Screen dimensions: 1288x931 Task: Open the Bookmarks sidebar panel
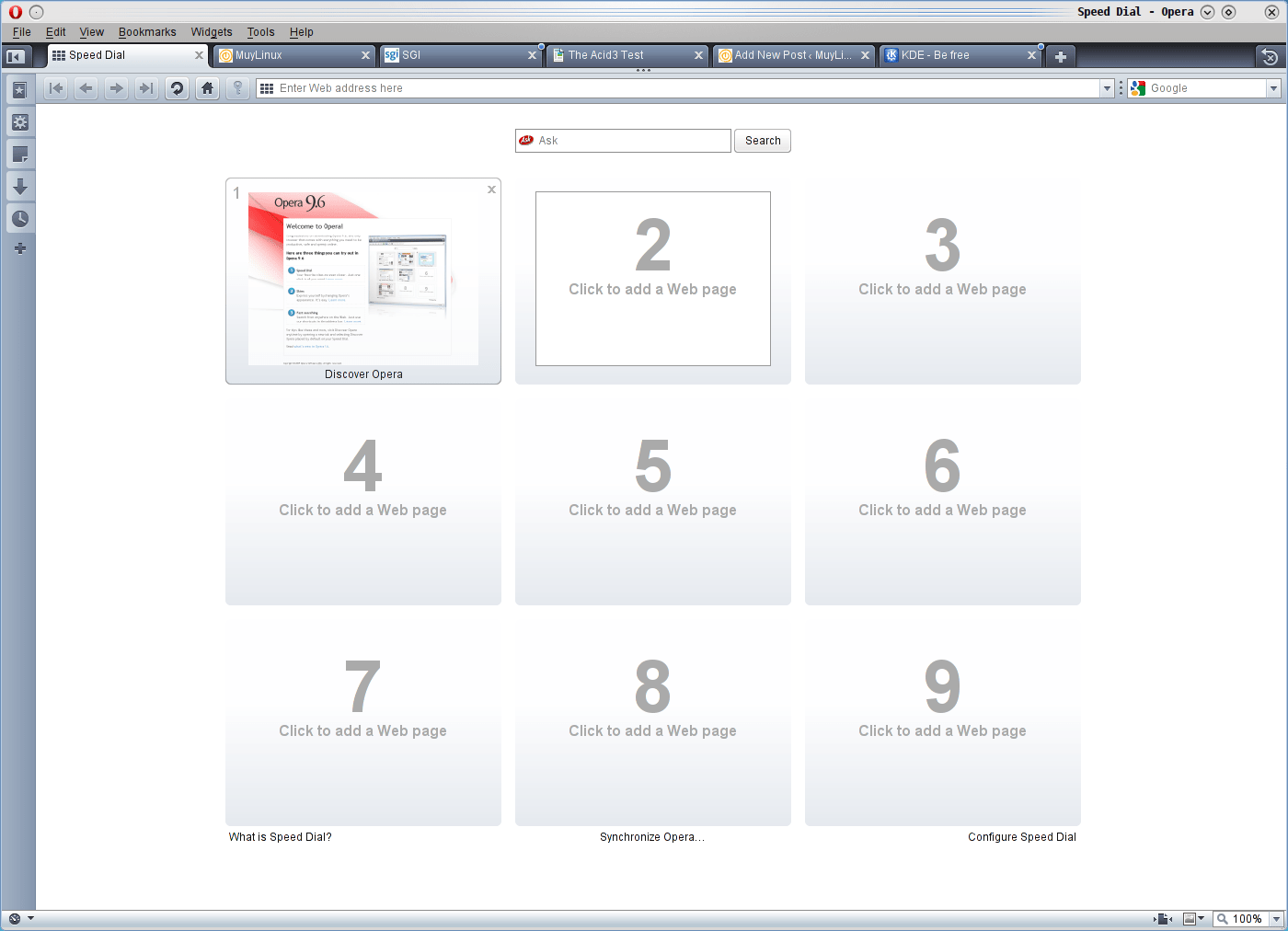[x=19, y=90]
